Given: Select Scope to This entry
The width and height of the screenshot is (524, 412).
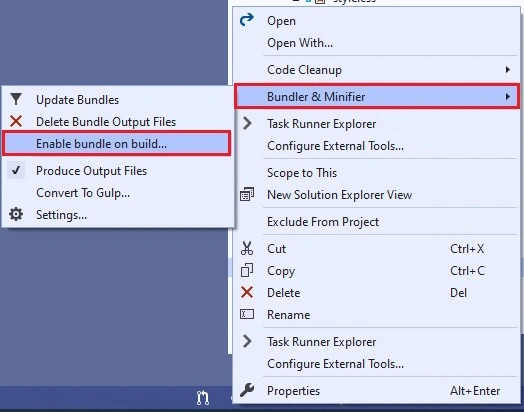Looking at the screenshot, I should [302, 173].
